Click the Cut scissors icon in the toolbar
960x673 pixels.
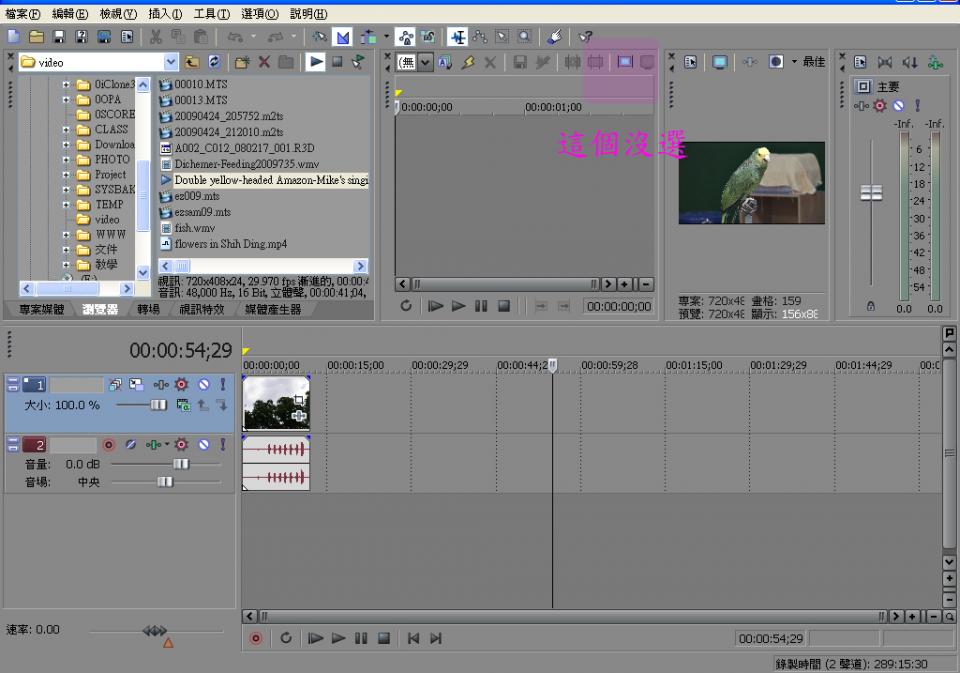156,37
